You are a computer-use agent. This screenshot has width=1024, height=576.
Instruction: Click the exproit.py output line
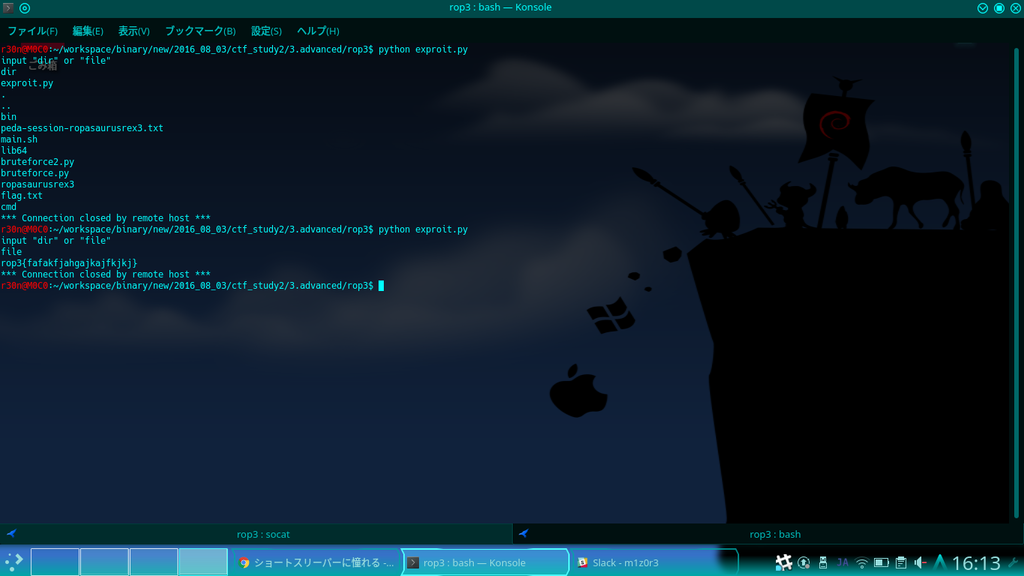(27, 83)
